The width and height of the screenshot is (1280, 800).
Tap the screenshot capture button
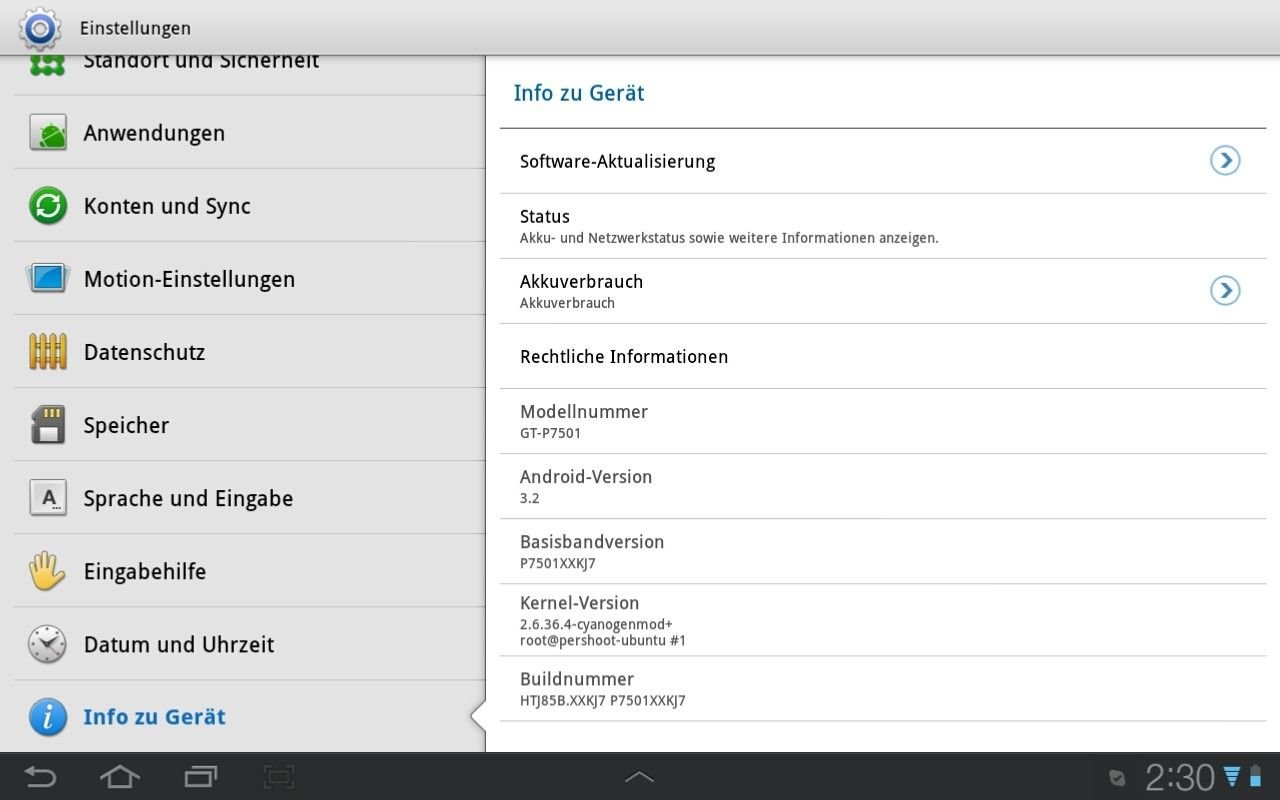(x=279, y=776)
